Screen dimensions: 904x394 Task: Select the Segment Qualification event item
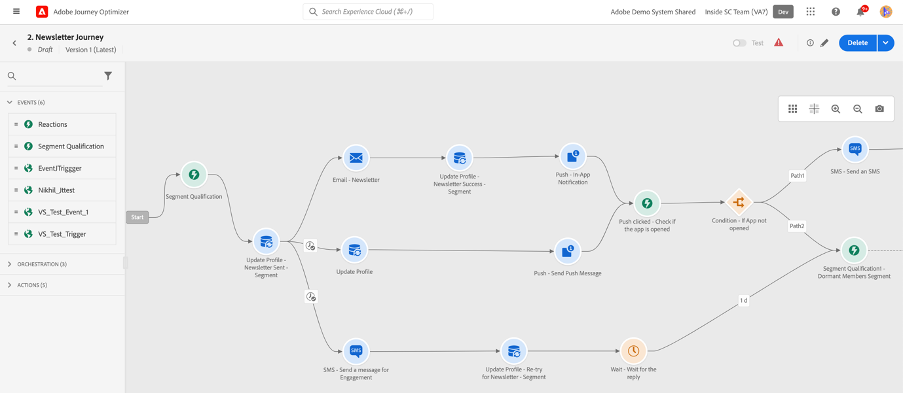coord(63,146)
